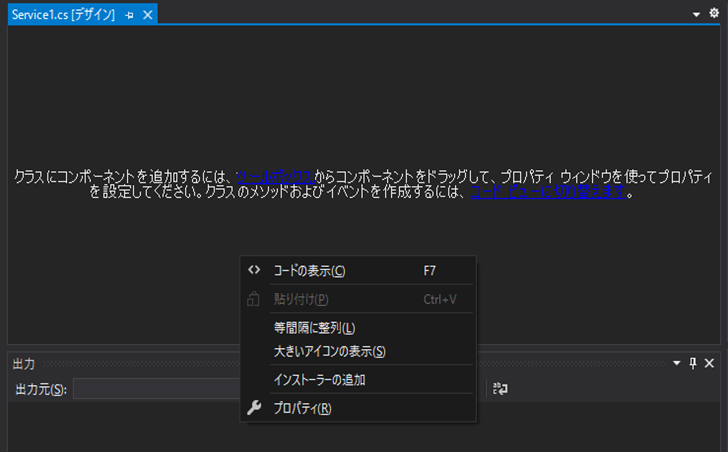Toggle auto-hide pin on 出力 panel
728x452 pixels.
click(693, 363)
